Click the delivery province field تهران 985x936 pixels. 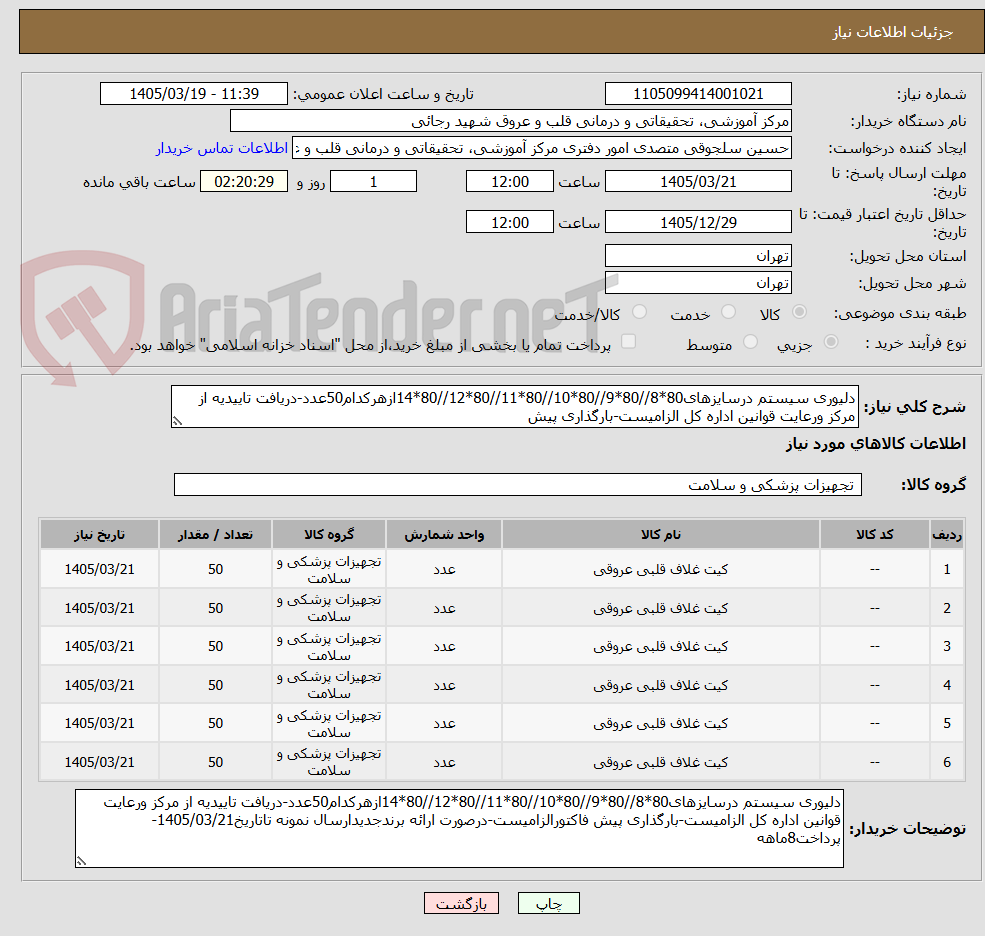tap(698, 256)
